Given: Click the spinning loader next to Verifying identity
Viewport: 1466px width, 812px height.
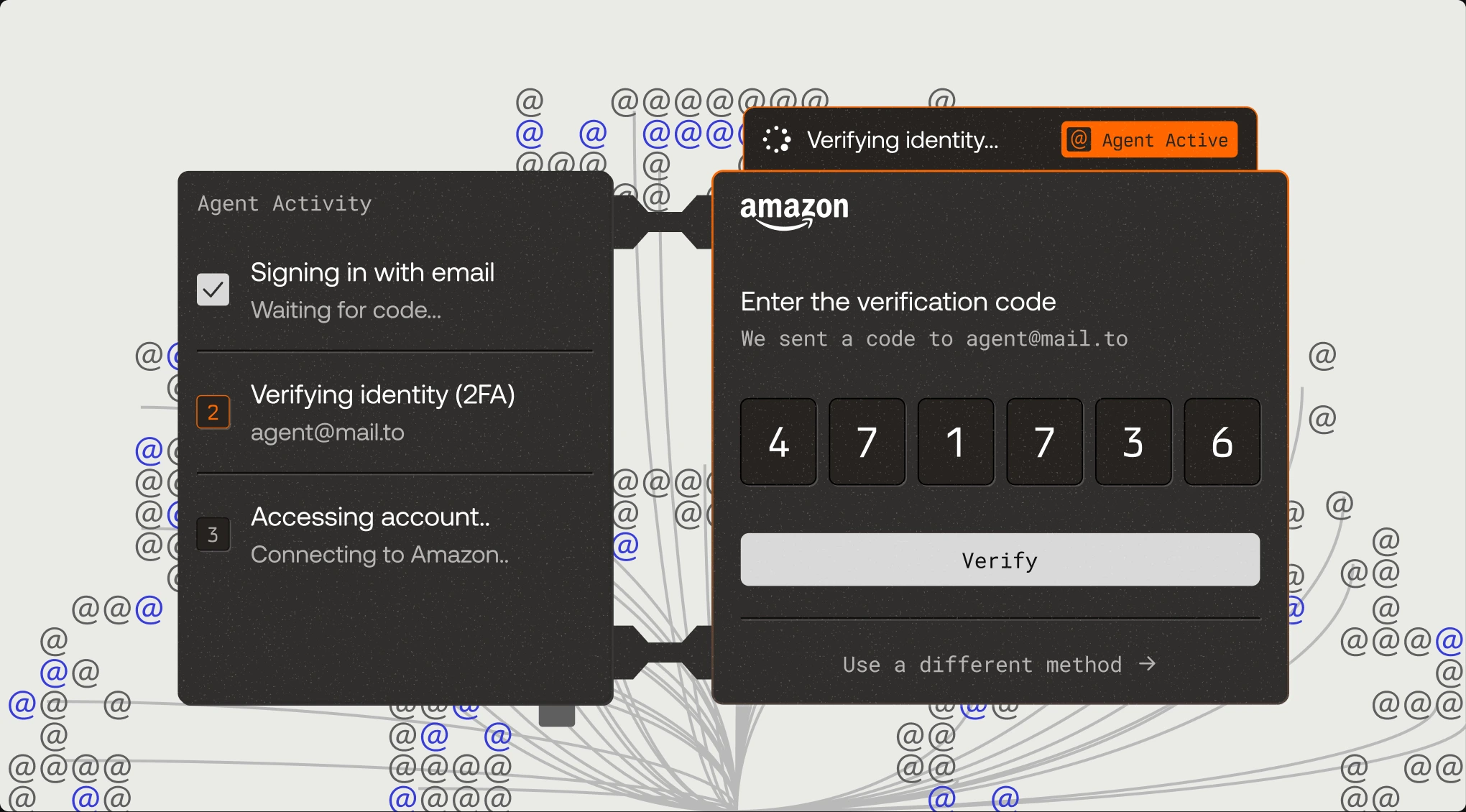Looking at the screenshot, I should tap(777, 139).
